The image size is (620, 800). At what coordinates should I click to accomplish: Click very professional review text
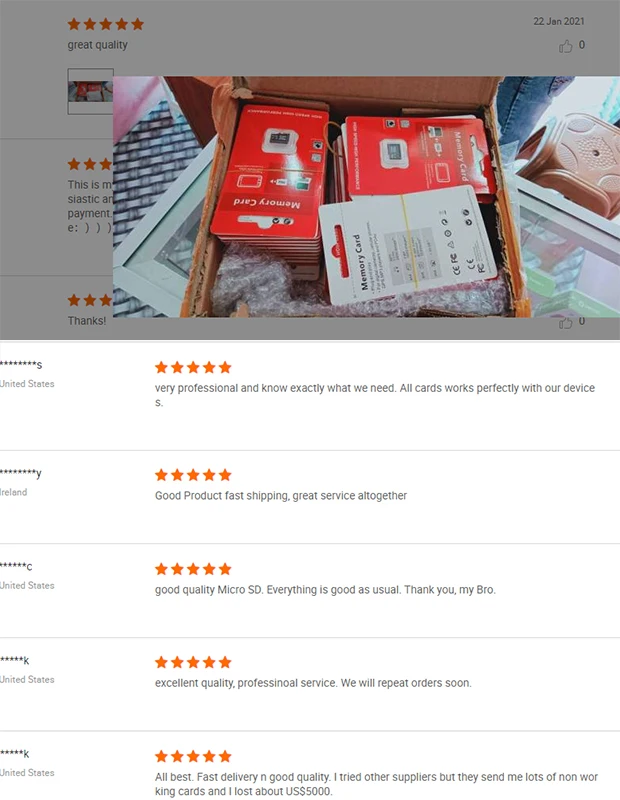[375, 395]
